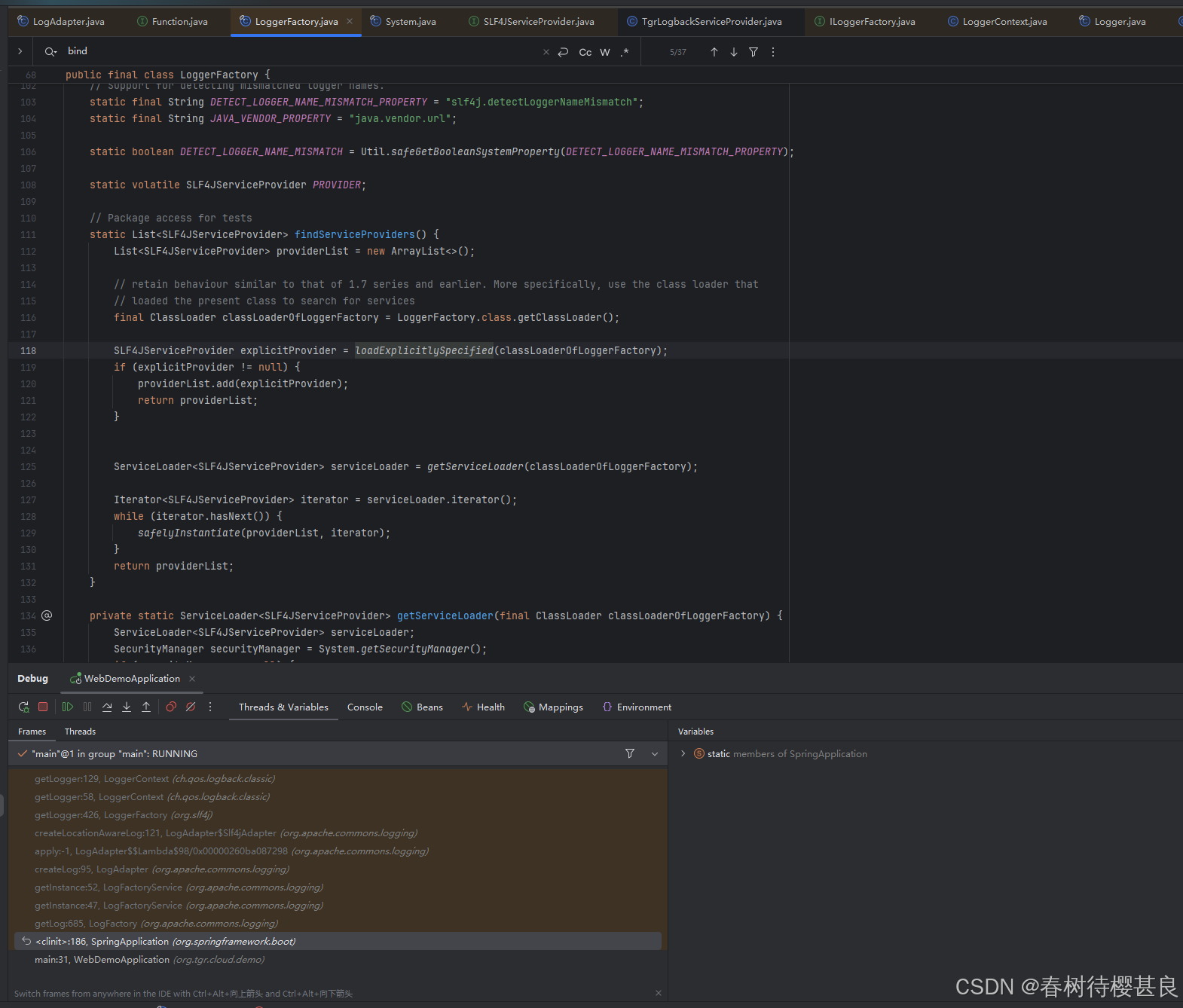Viewport: 1183px width, 1008px height.
Task: Open the Environment tab
Action: pyautogui.click(x=637, y=707)
